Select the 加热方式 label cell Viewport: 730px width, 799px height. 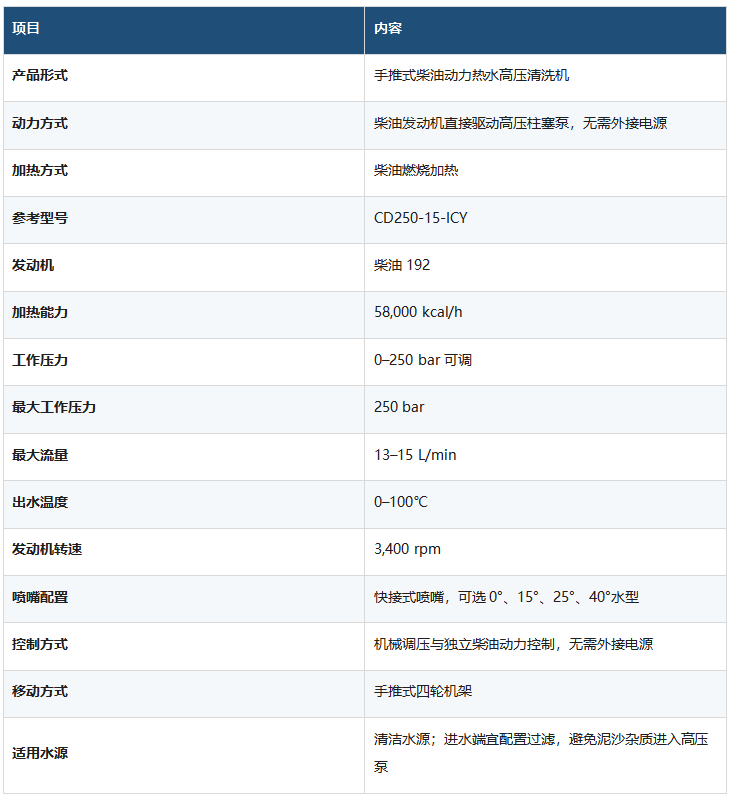184,173
